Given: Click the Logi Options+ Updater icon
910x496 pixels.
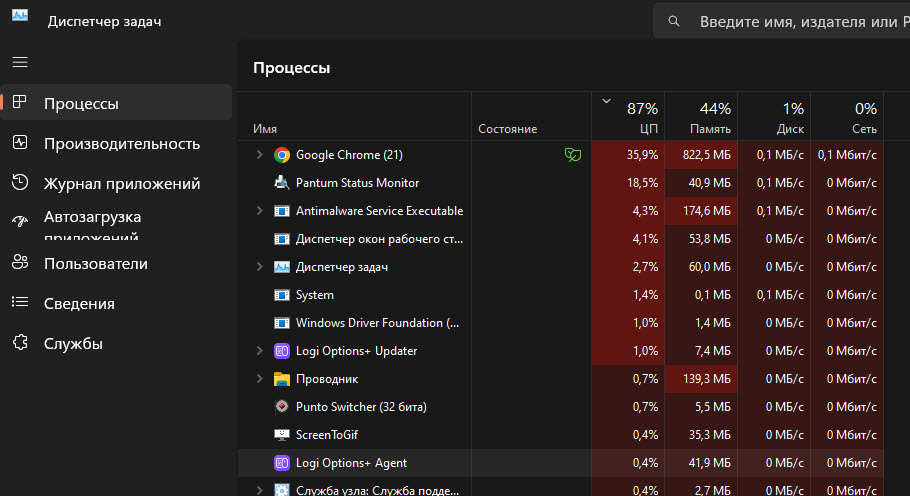Looking at the screenshot, I should 281,351.
